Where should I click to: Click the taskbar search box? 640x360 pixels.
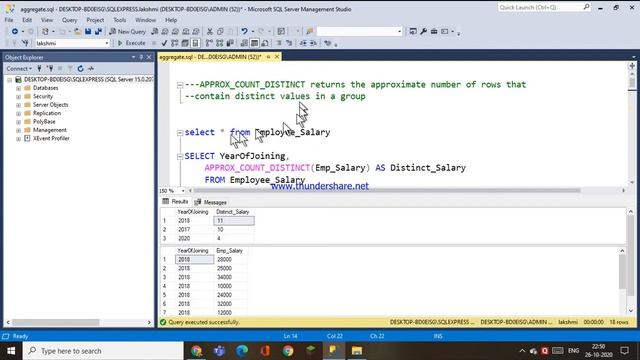tap(103, 351)
